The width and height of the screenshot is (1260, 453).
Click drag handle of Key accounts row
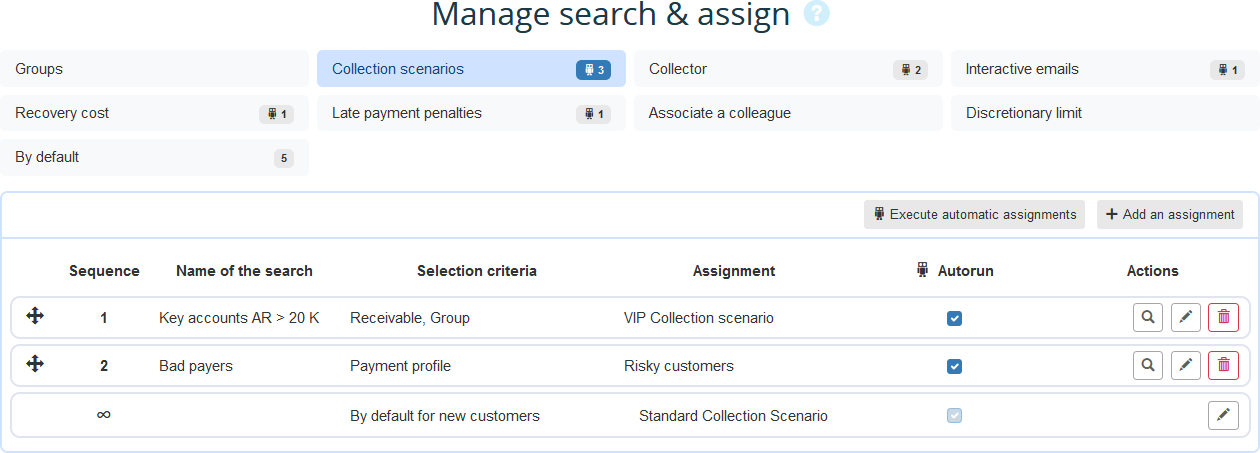[35, 316]
